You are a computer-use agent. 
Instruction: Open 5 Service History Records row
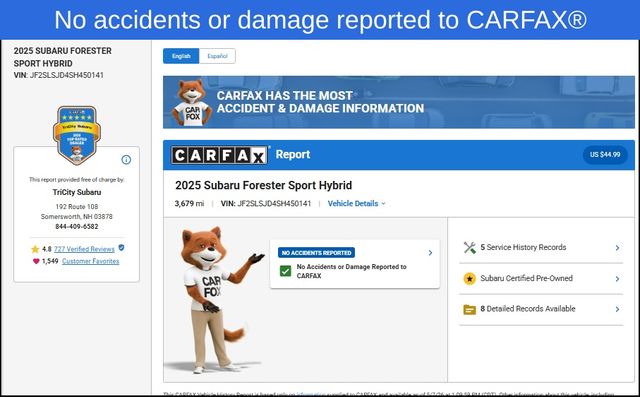pos(541,248)
